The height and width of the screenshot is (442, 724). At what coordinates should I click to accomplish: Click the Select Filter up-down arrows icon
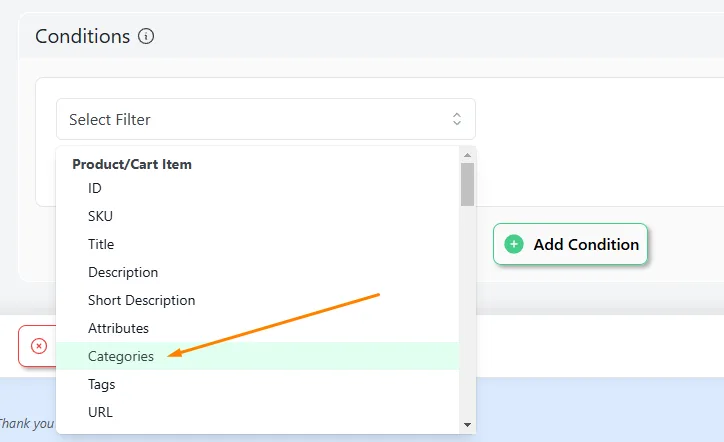click(457, 119)
